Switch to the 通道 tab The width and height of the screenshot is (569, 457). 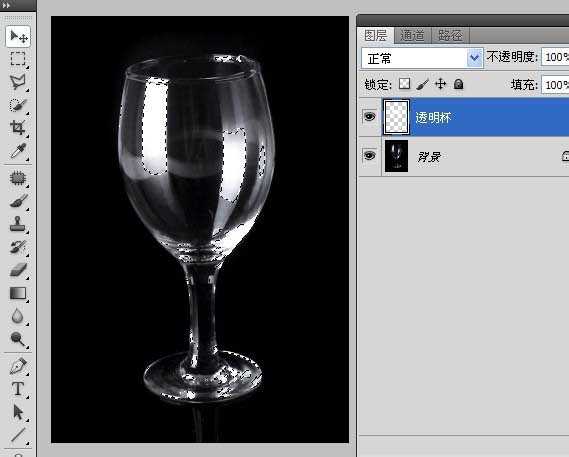413,36
